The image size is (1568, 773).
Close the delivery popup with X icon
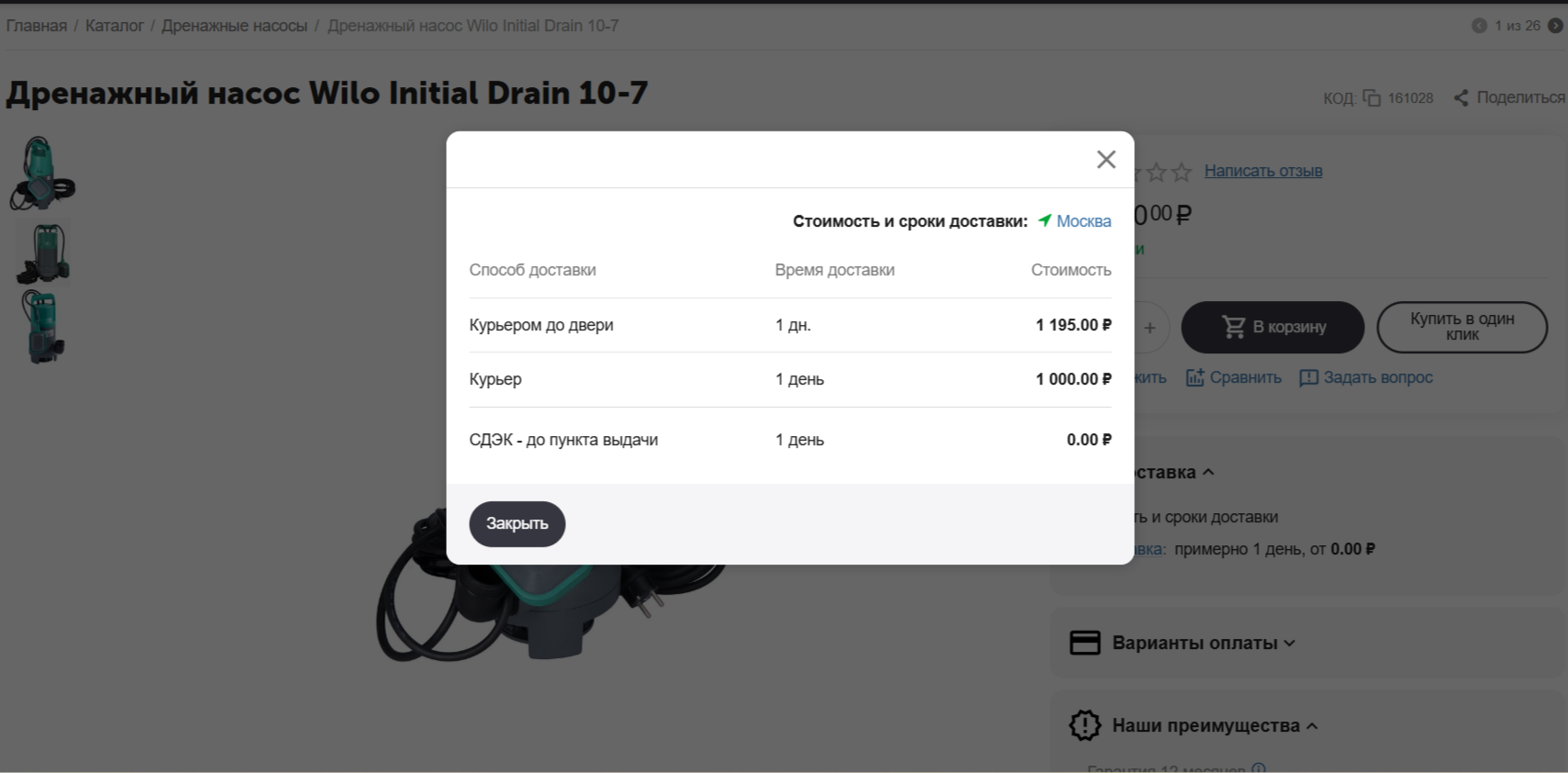1106,160
